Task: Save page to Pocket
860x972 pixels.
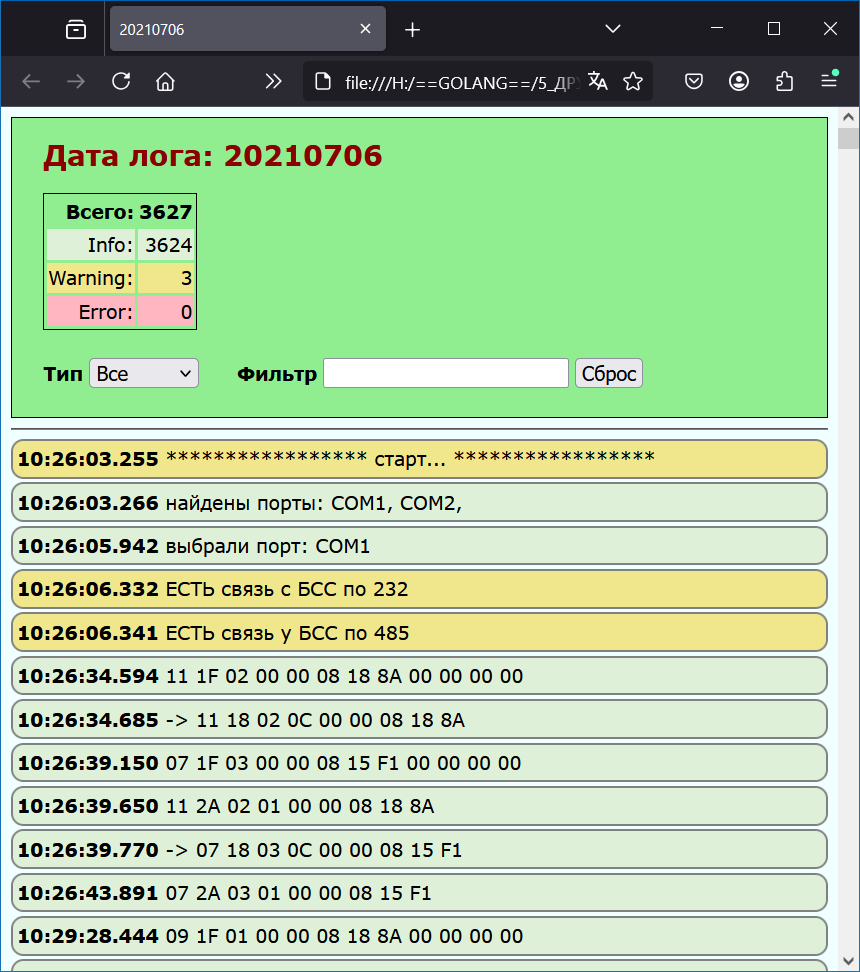Action: (694, 81)
